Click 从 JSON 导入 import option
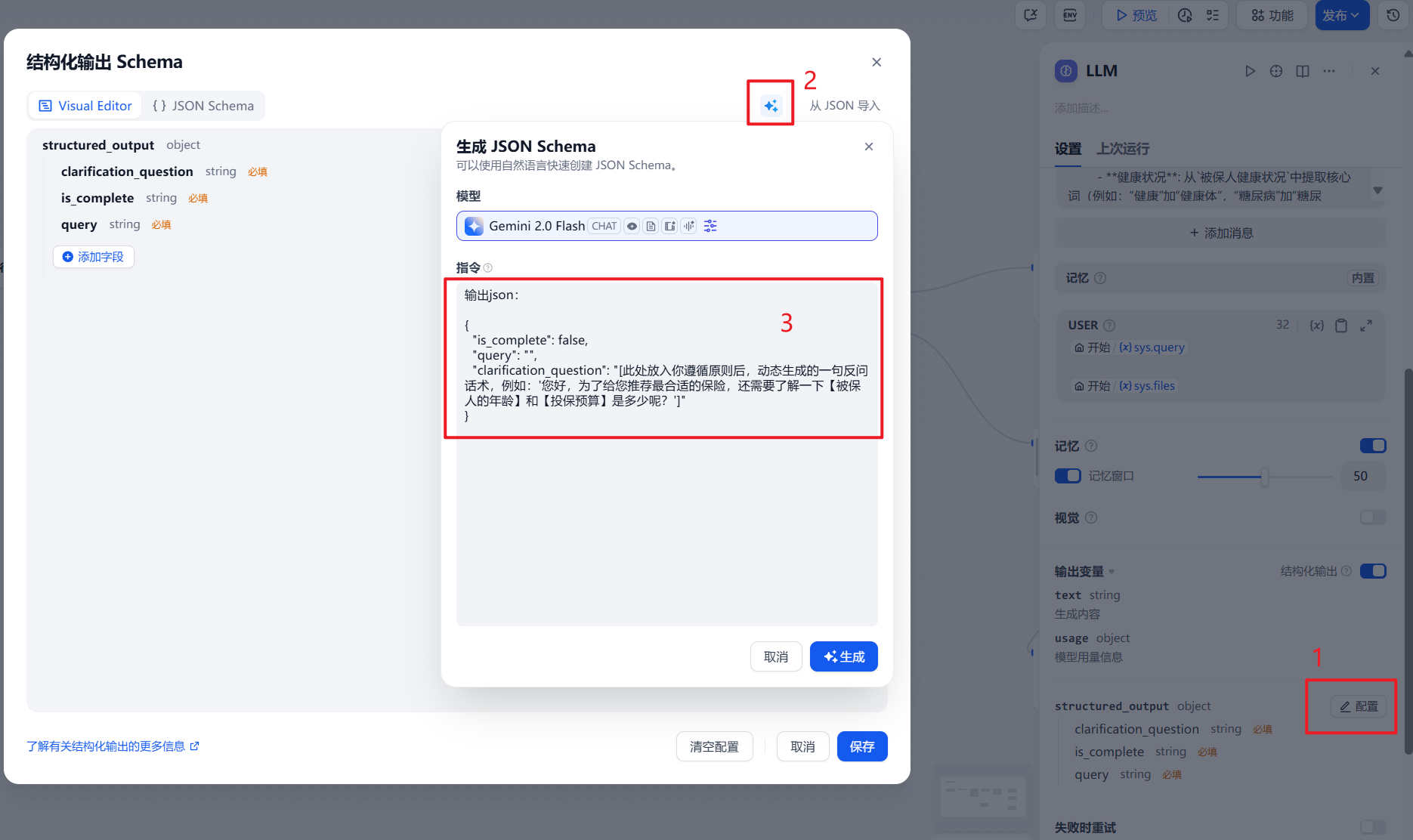Screen dimensions: 1413x840 coord(845,106)
